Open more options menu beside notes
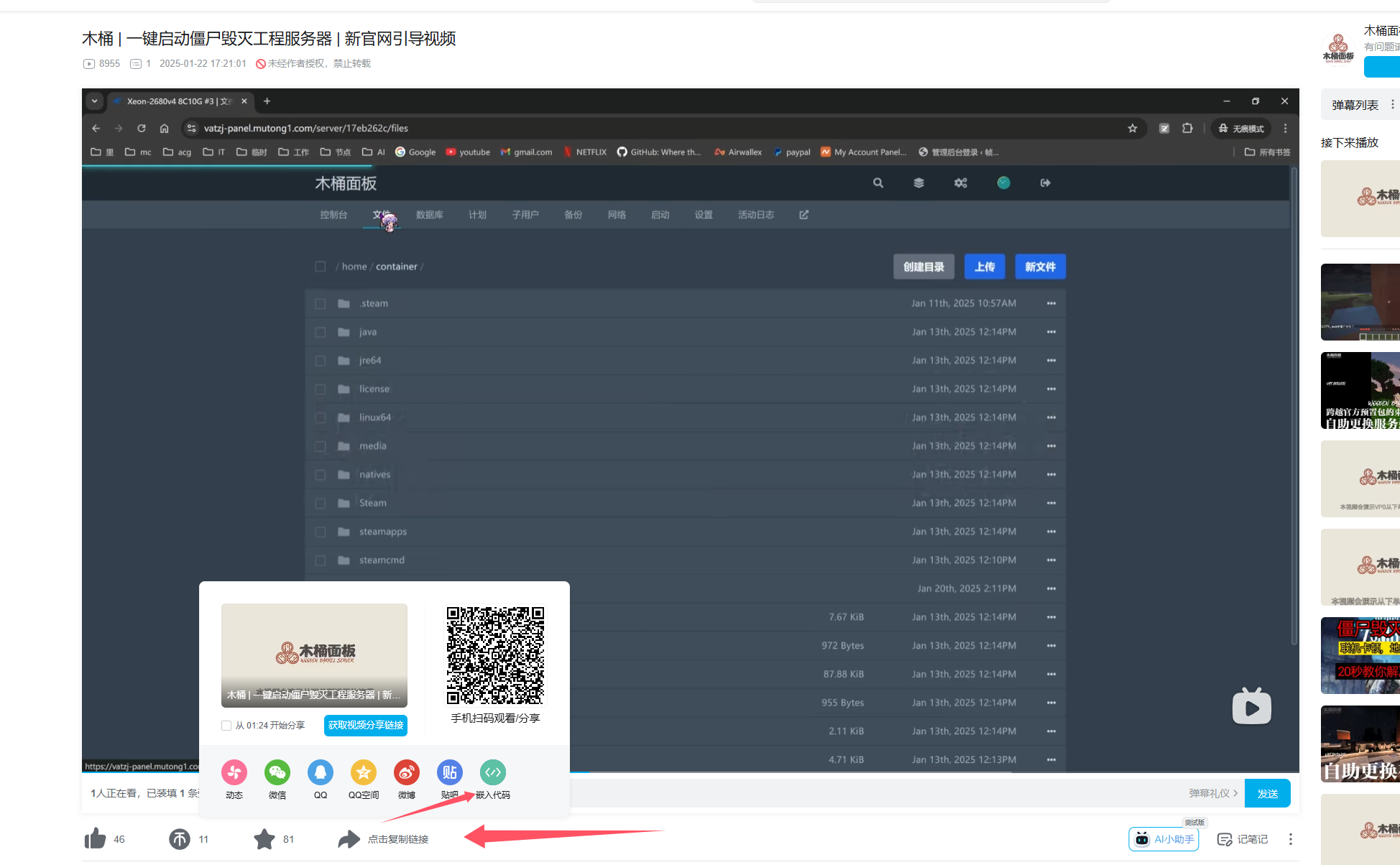 pyautogui.click(x=1291, y=839)
